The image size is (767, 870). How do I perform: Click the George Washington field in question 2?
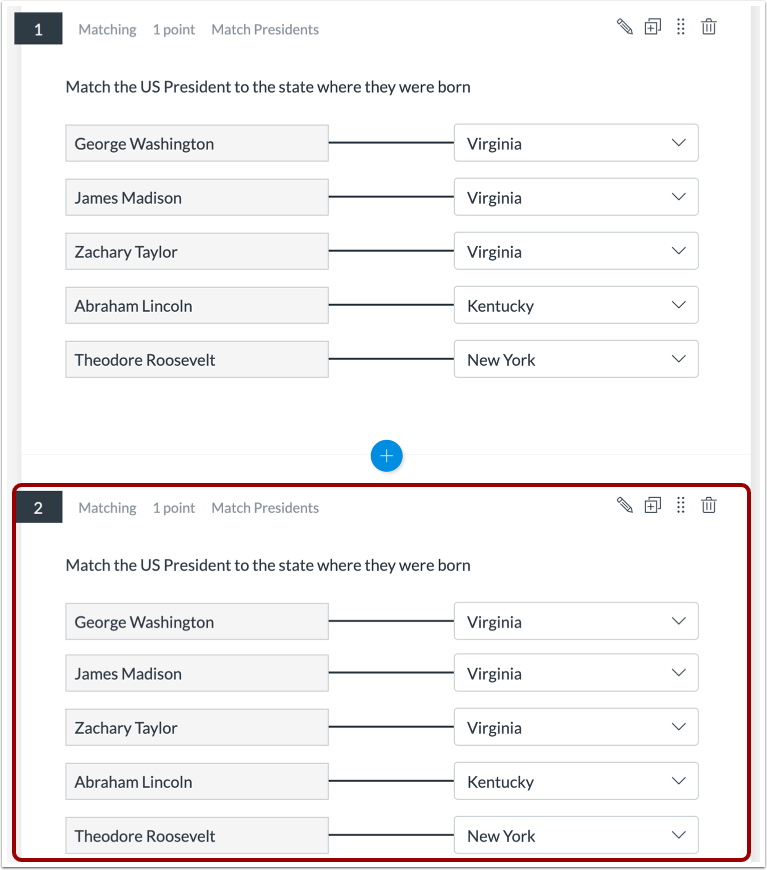pos(197,621)
